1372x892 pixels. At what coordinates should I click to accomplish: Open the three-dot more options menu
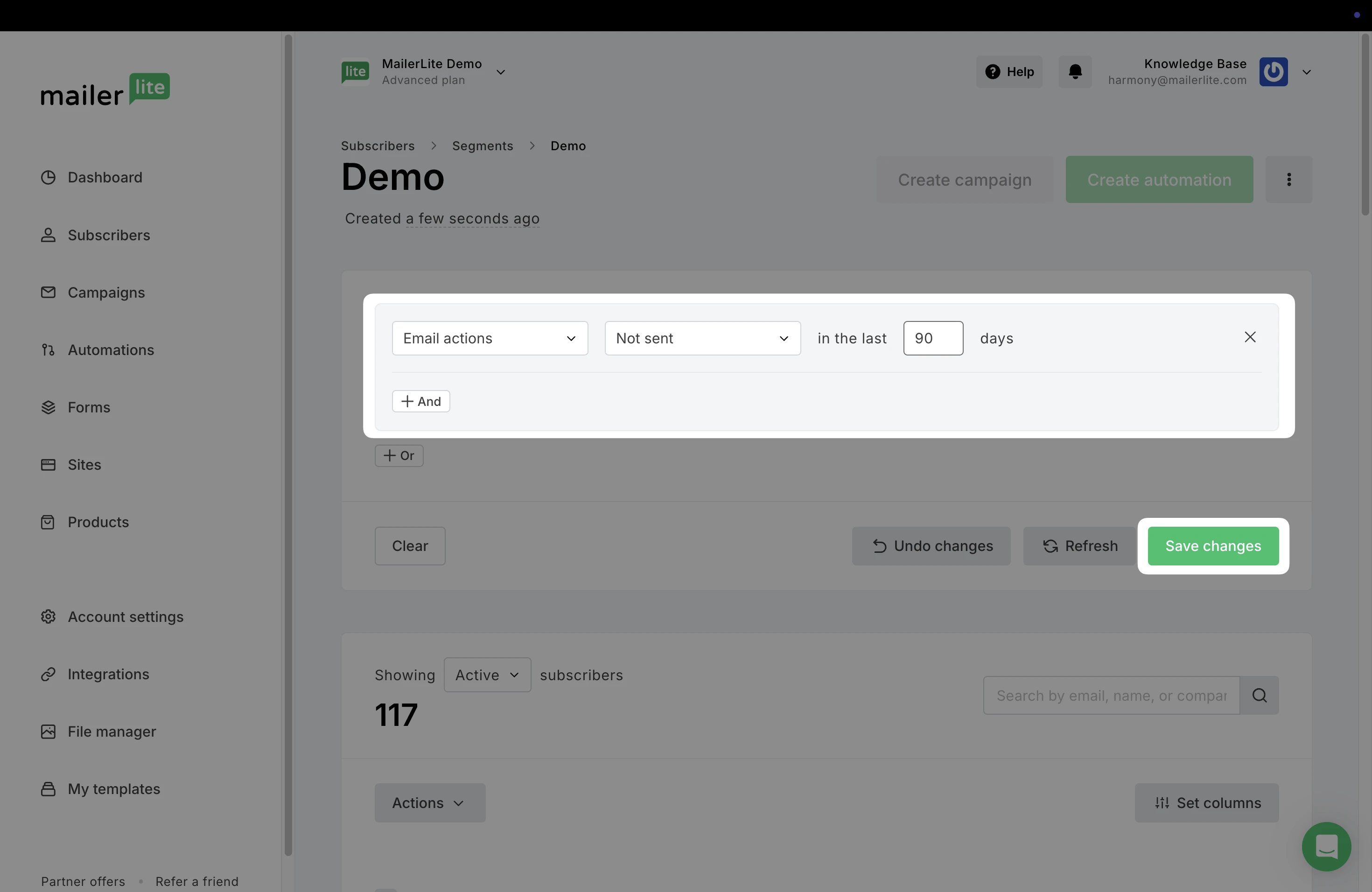tap(1288, 179)
